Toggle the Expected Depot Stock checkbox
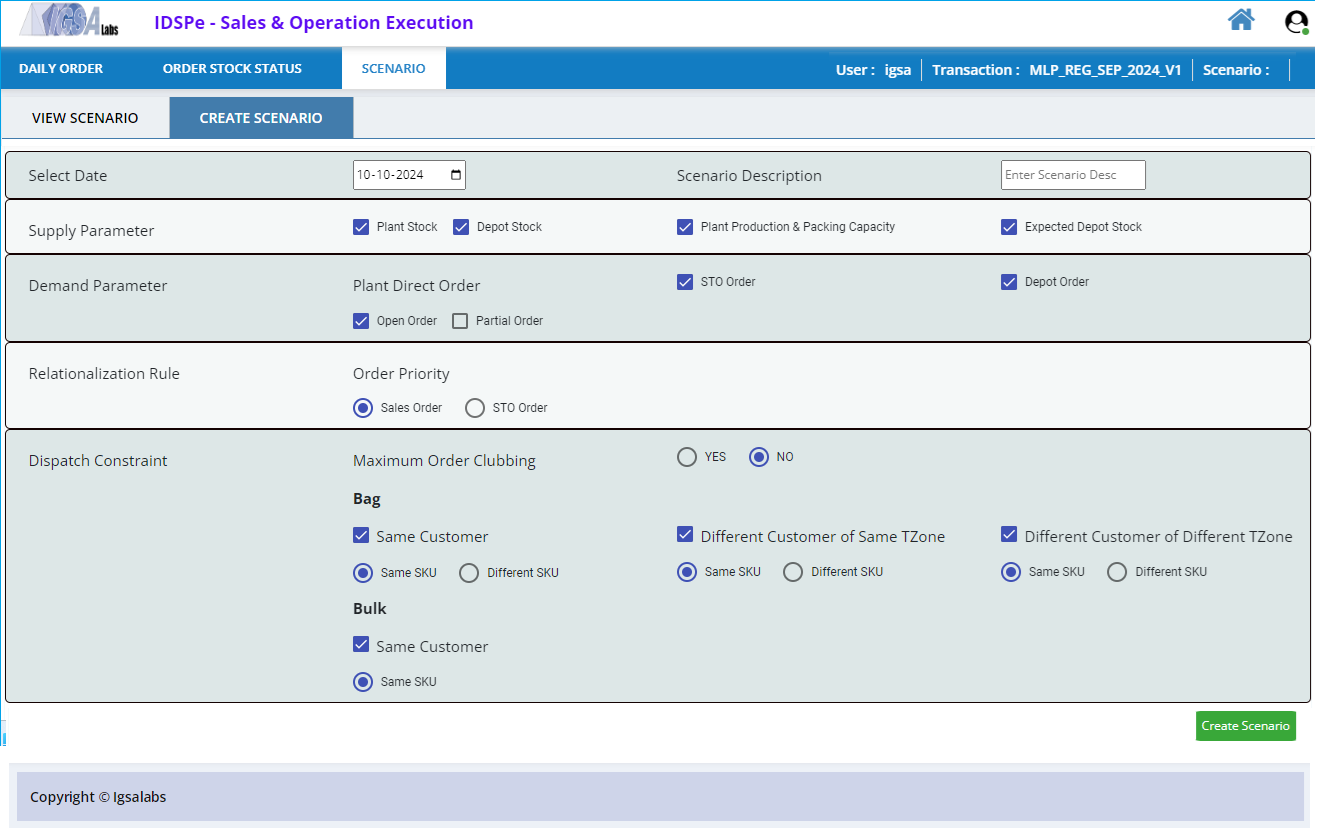This screenshot has height=837, width=1333. pyautogui.click(x=1009, y=227)
